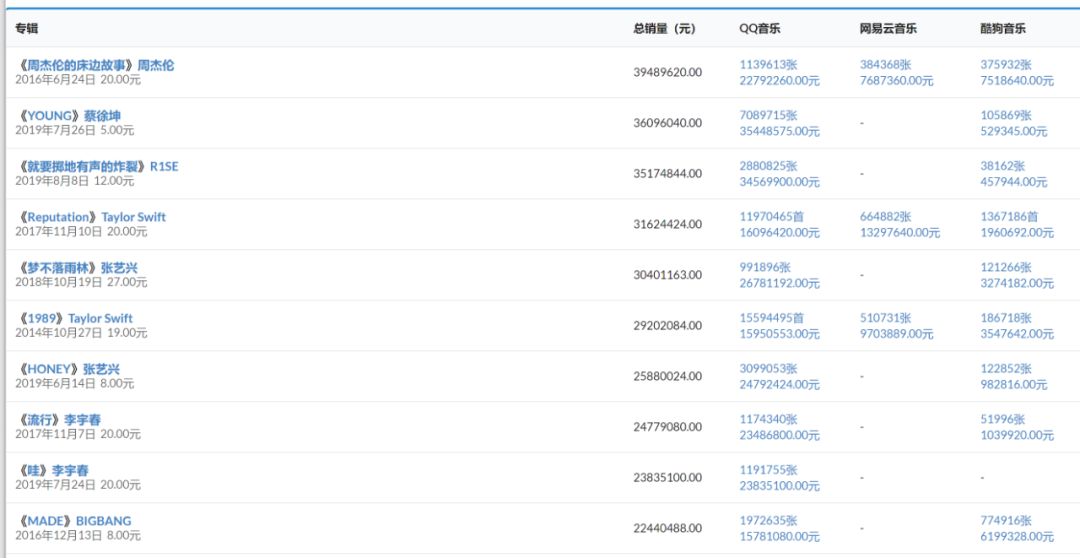This screenshot has height=558, width=1080.
Task: Select total sales value 36096040.00
Action: click(667, 123)
